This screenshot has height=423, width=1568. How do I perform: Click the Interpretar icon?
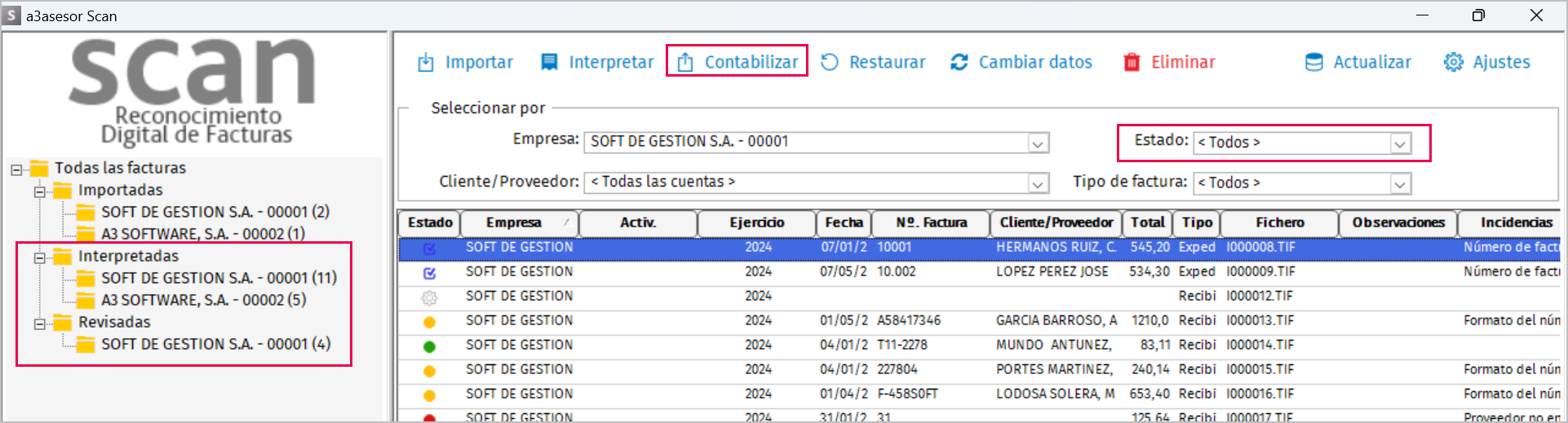tap(549, 62)
